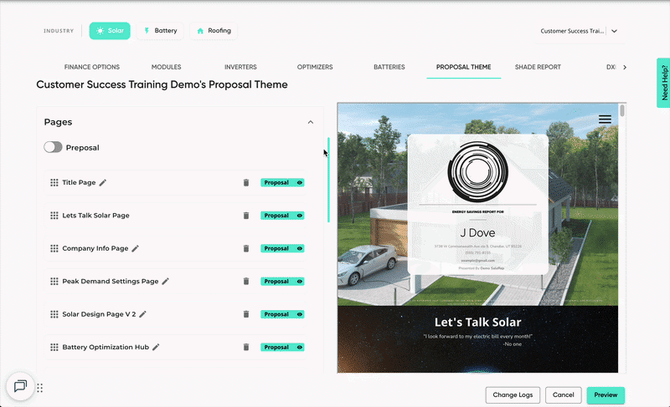The image size is (670, 407).
Task: Click the 'Solar Design Page V 2' label
Action: click(x=99, y=314)
